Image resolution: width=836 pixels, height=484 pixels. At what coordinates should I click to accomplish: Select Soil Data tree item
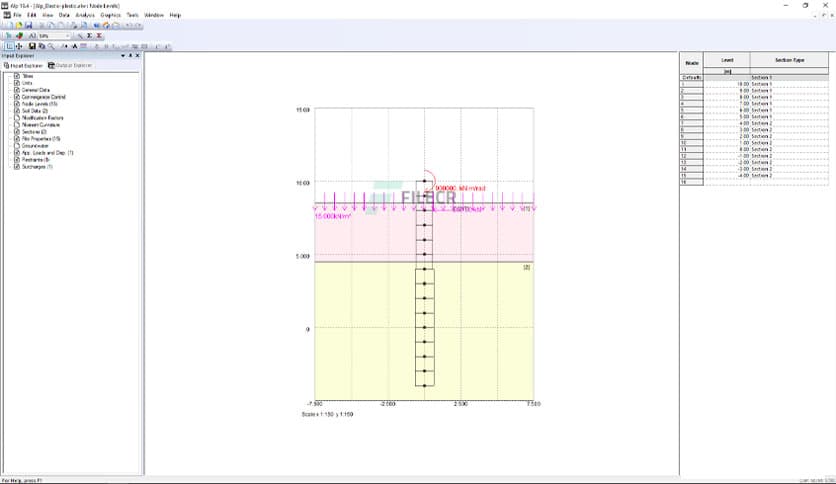(x=35, y=111)
